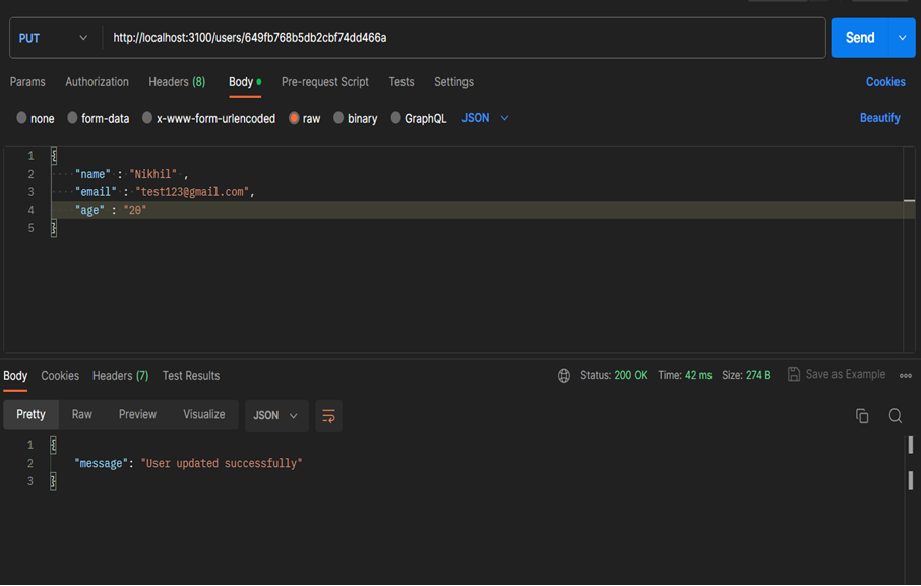Open the request Headers (8) tab
921x586 pixels.
point(177,82)
